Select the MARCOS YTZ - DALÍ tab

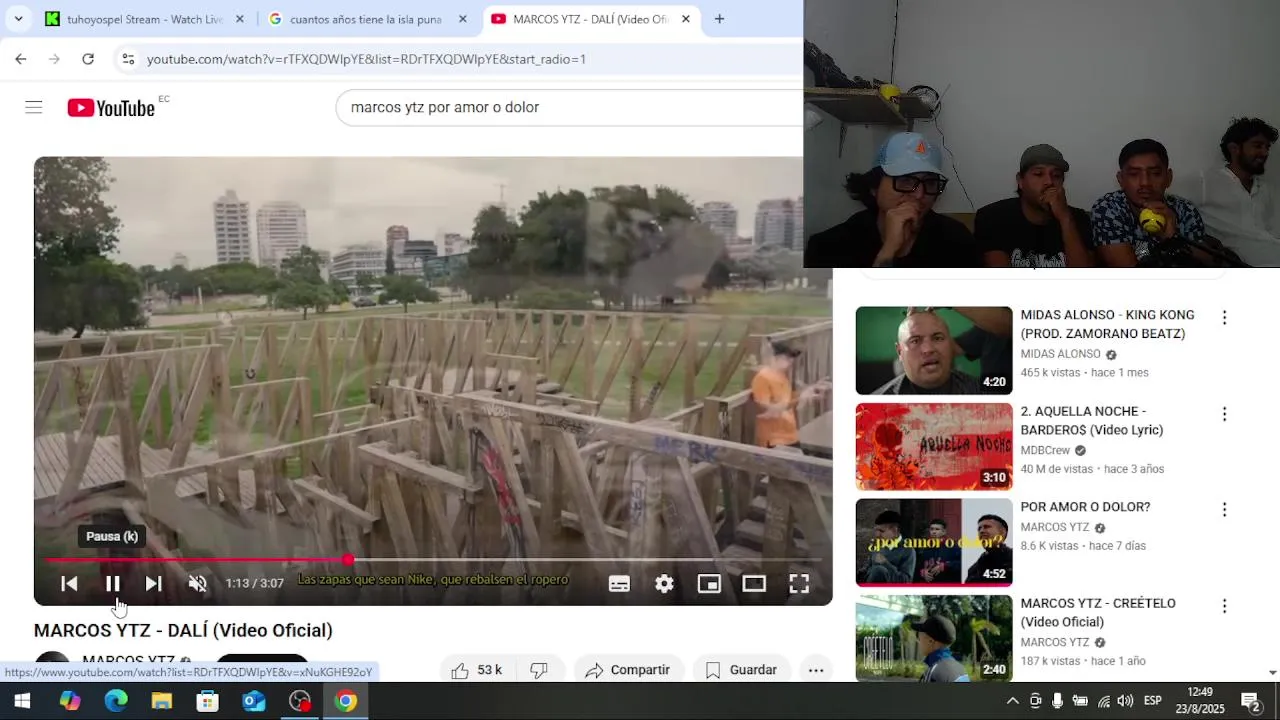point(590,19)
